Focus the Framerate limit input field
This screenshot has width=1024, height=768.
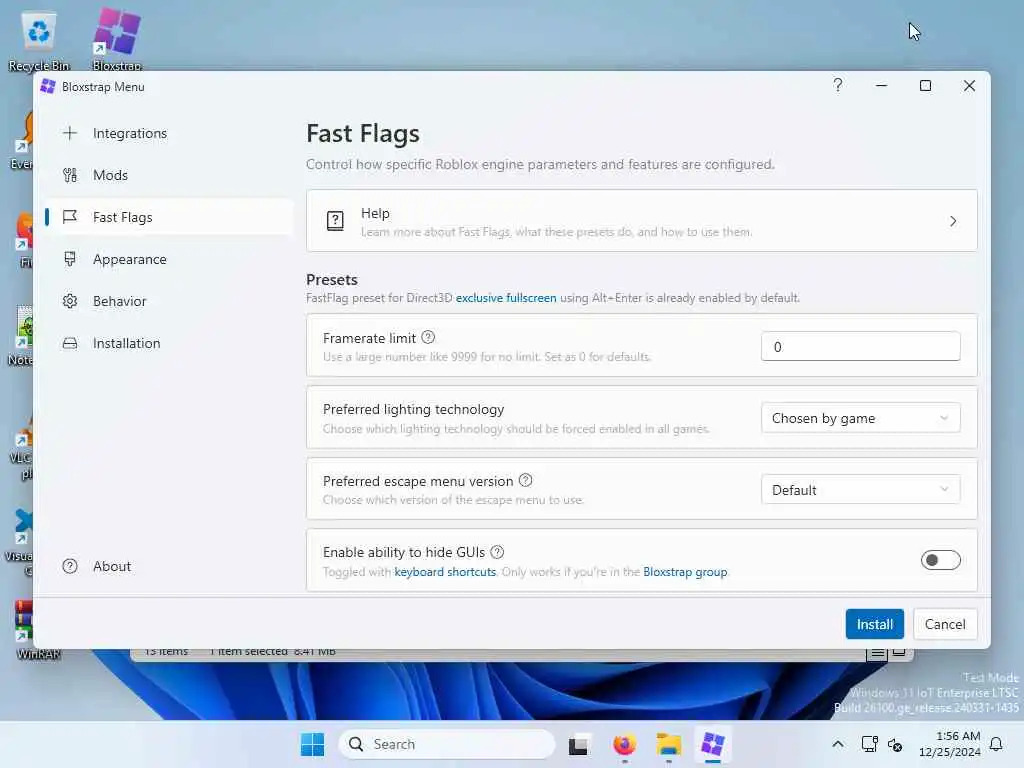(x=860, y=346)
